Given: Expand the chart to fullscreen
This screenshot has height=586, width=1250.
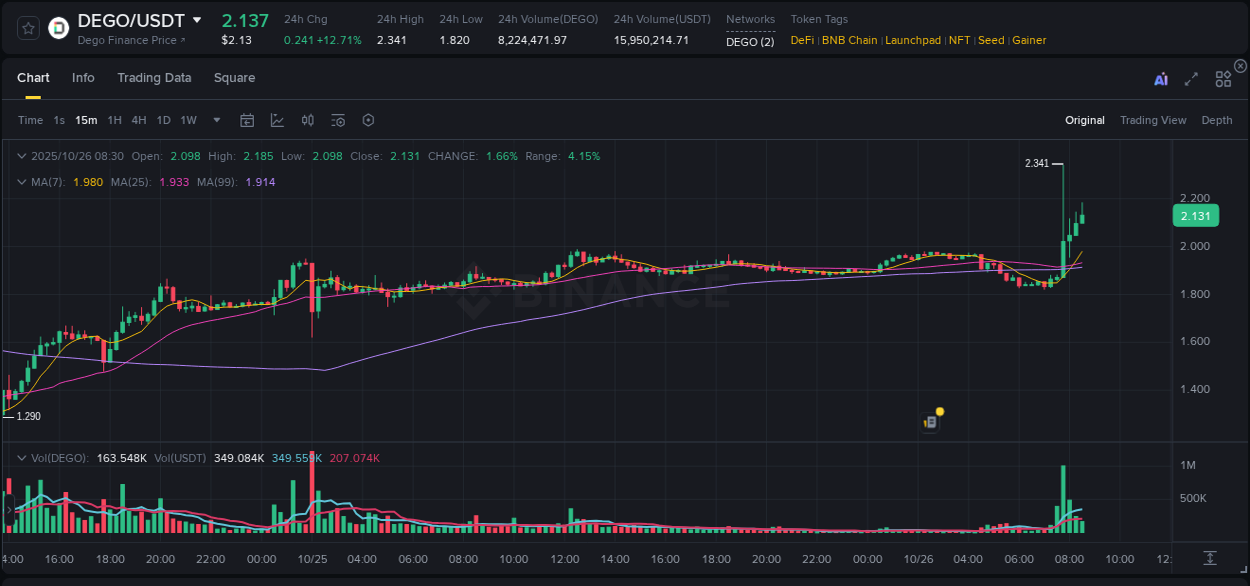Looking at the screenshot, I should point(1191,79).
